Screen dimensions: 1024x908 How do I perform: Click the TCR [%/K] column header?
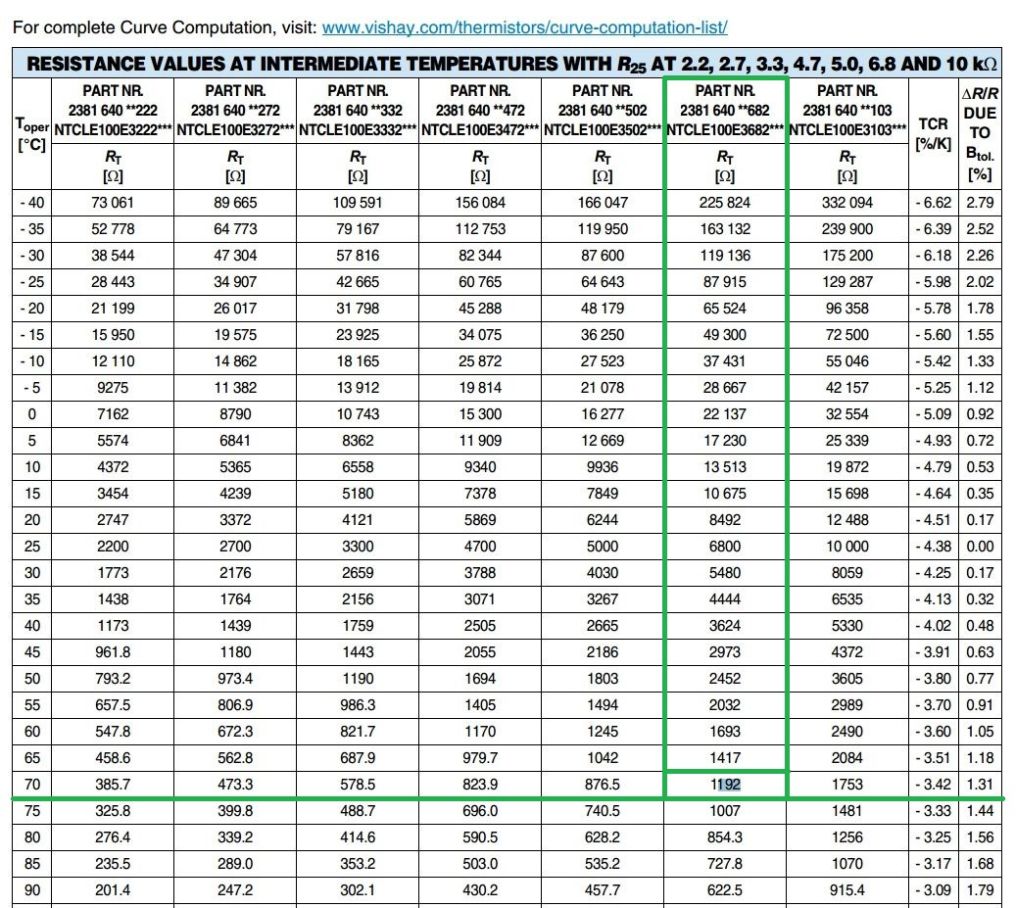932,131
